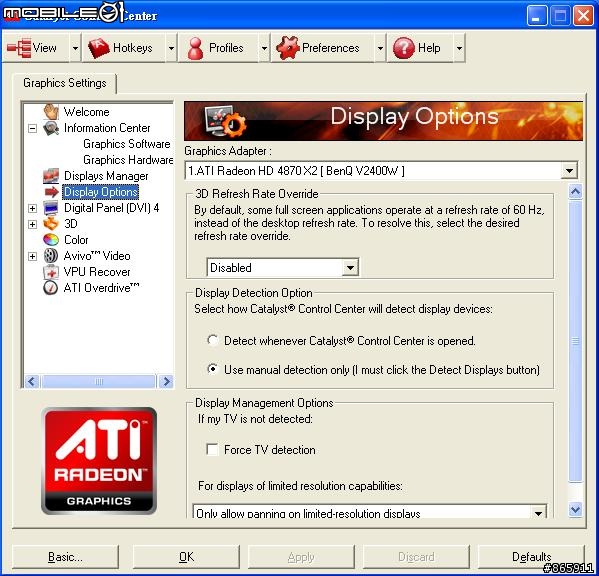This screenshot has width=599, height=576.
Task: Expand the 3D tree node
Action: (32, 224)
